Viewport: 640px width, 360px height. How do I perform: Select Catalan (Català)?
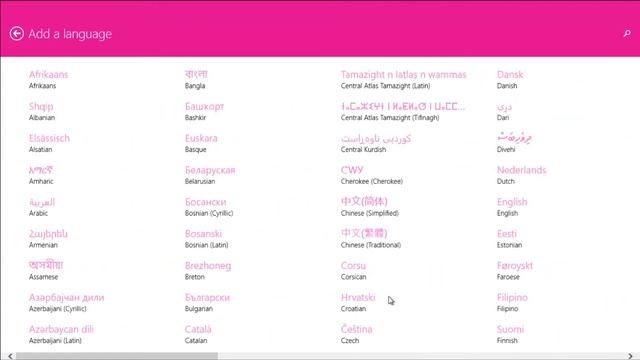pos(198,334)
